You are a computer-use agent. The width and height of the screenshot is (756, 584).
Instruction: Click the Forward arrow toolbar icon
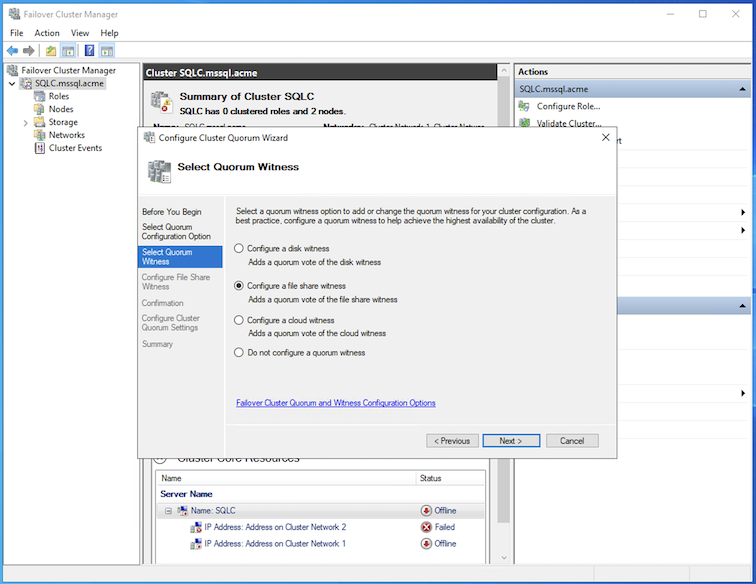coord(29,51)
